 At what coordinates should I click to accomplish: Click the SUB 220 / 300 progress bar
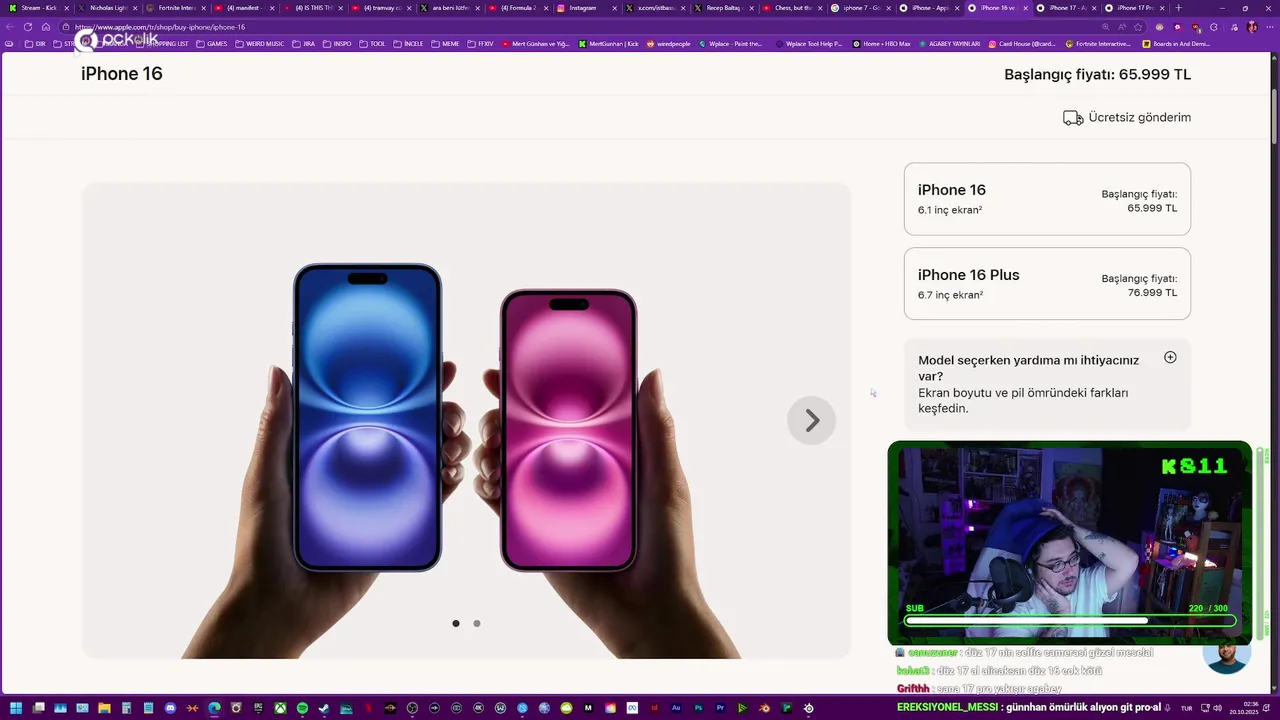1070,620
